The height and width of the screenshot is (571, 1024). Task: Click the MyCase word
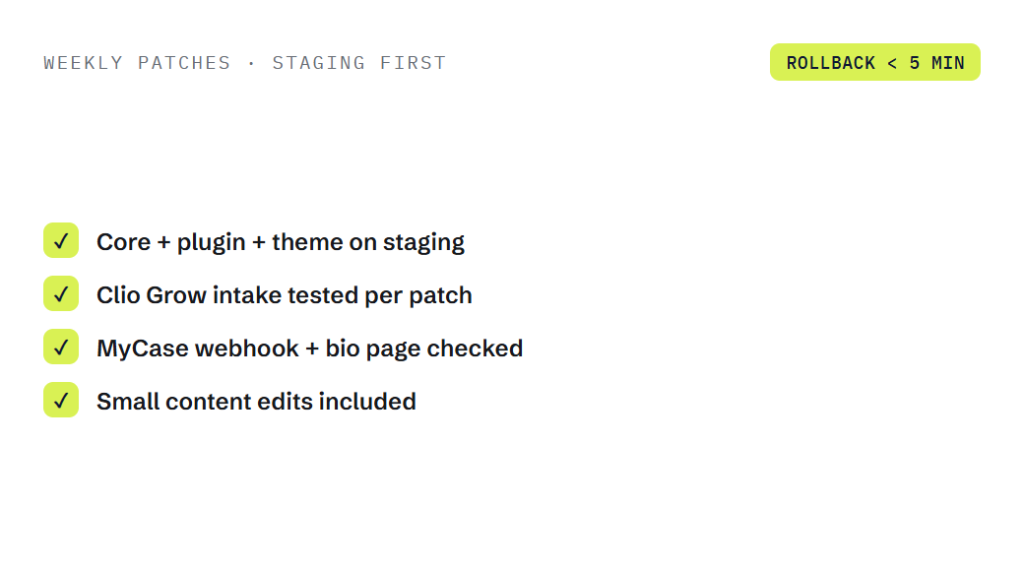[x=142, y=349]
